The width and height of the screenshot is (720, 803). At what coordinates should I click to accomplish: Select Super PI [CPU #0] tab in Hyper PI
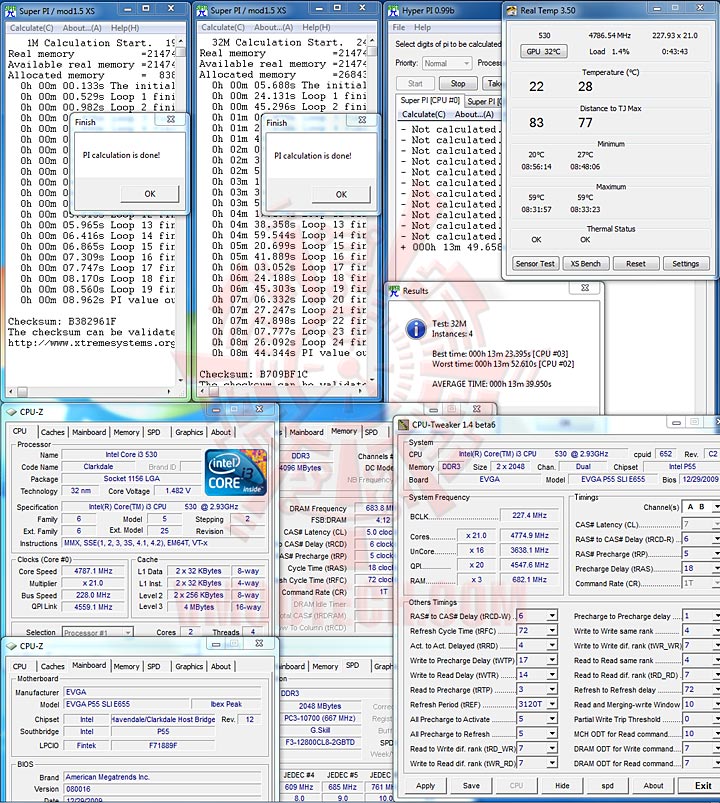(x=430, y=100)
